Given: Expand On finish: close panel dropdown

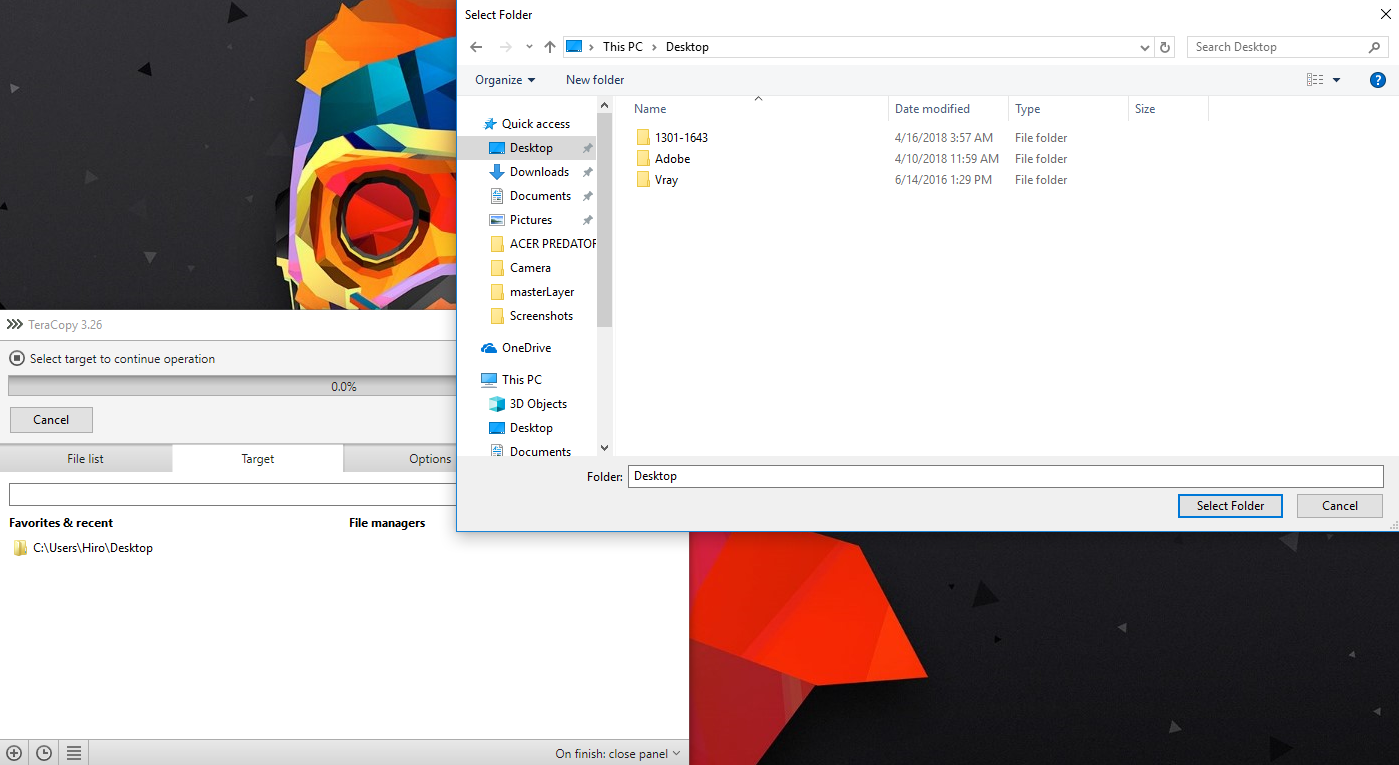Looking at the screenshot, I should pos(618,754).
